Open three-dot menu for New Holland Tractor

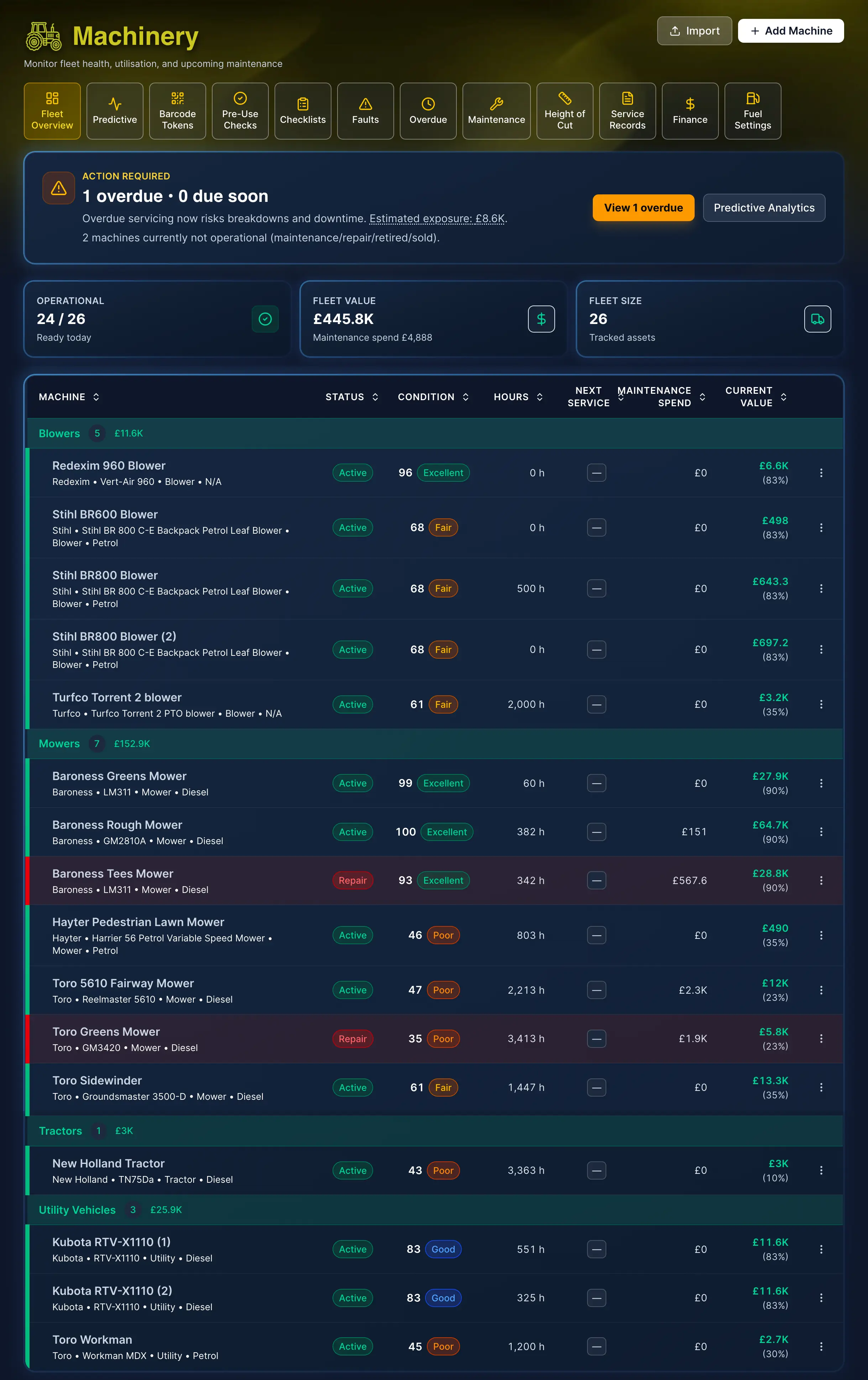coord(821,1170)
